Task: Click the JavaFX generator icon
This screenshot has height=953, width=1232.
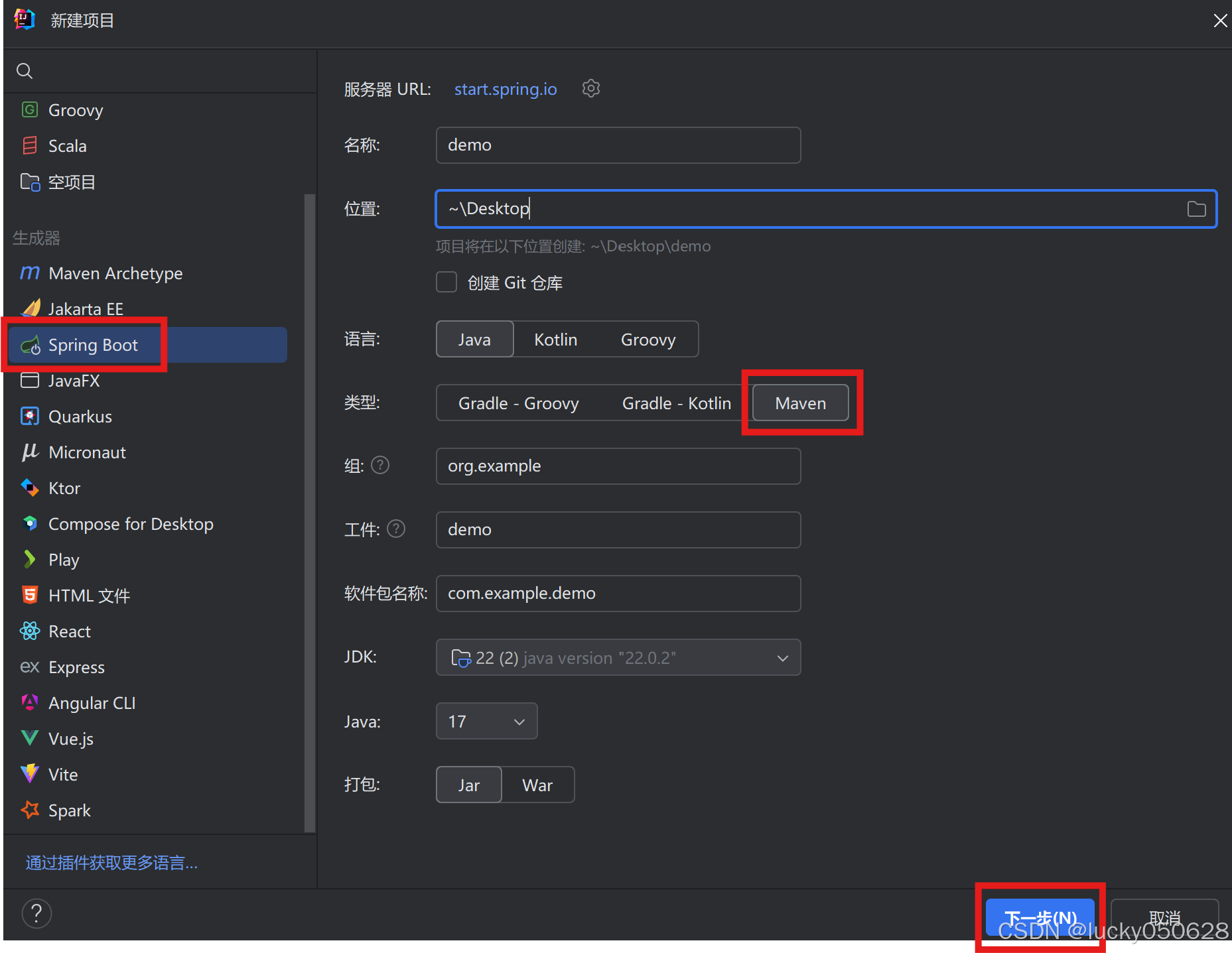Action: (x=30, y=380)
